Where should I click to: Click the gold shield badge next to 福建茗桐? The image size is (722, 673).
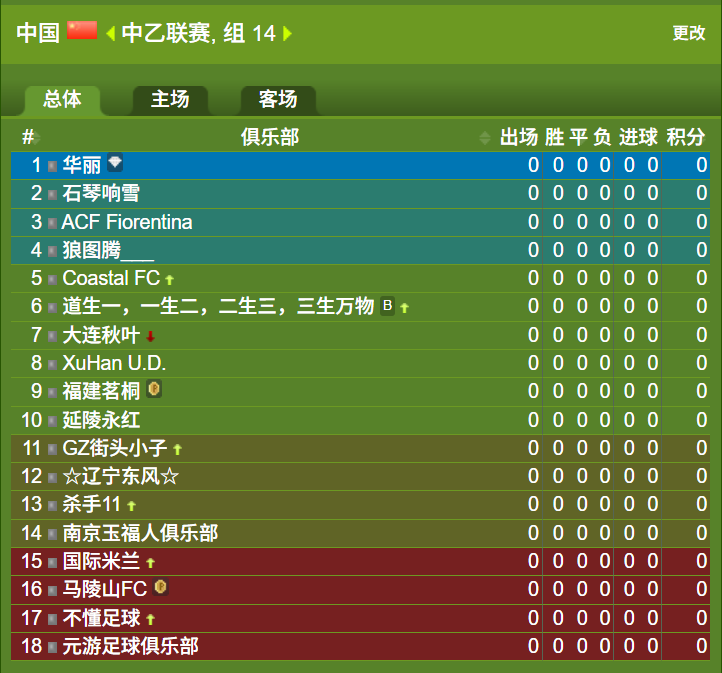[154, 389]
